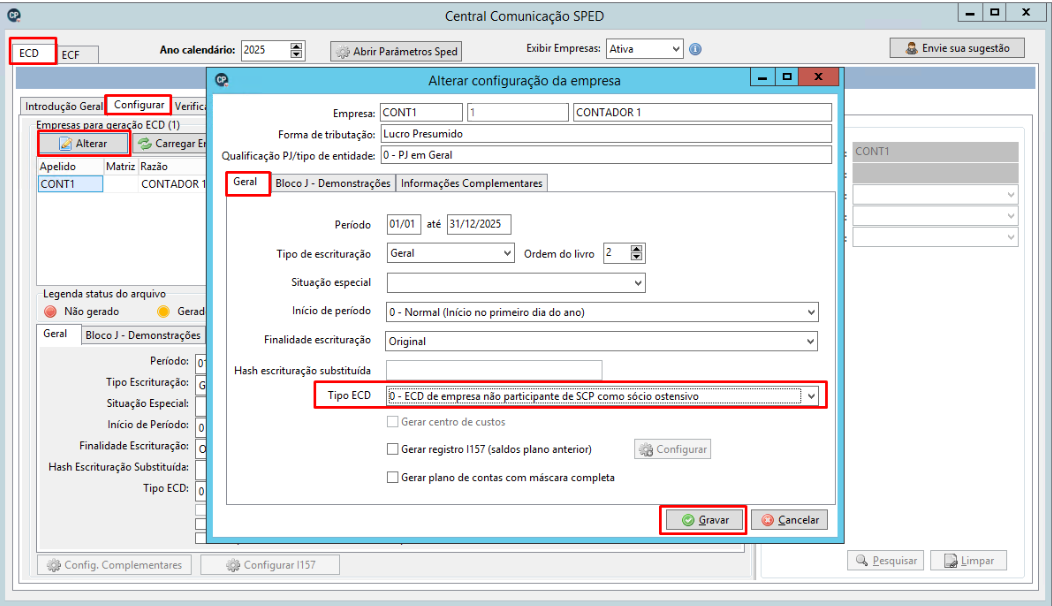Click the Carregar button next to Alterar

pos(169,143)
